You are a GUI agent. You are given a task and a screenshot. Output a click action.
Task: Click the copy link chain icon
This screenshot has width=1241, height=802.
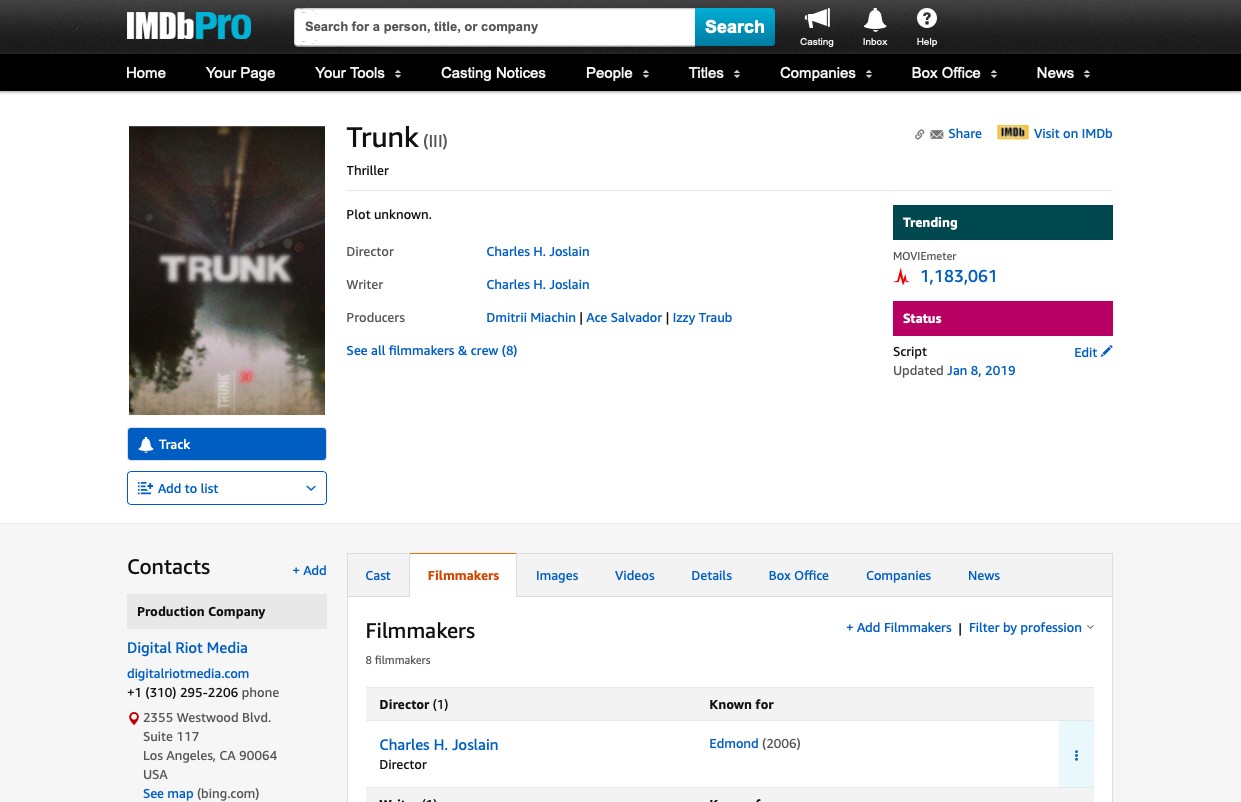click(x=919, y=134)
